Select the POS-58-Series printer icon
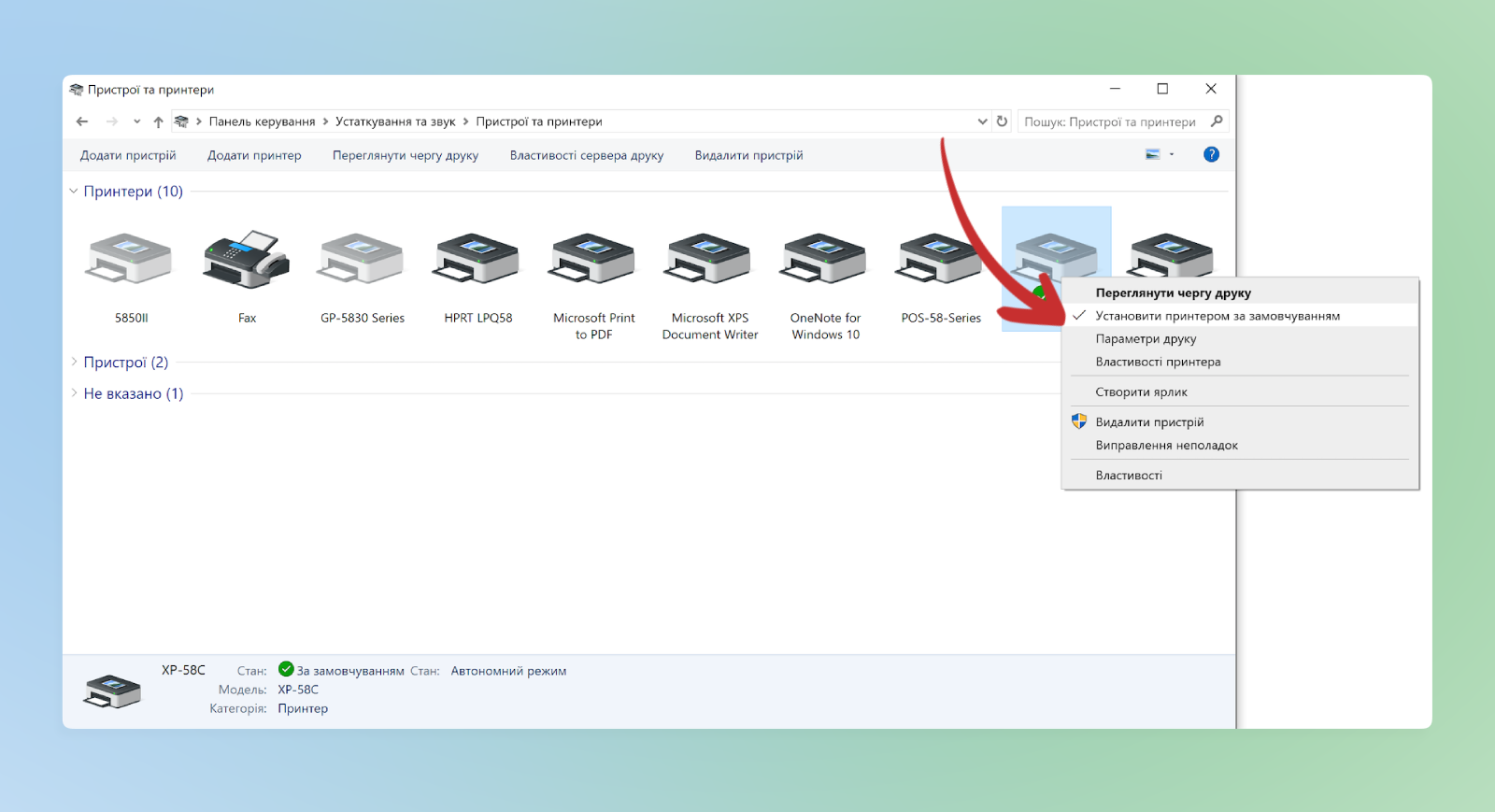Screen dimensions: 1495x812 click(940, 261)
